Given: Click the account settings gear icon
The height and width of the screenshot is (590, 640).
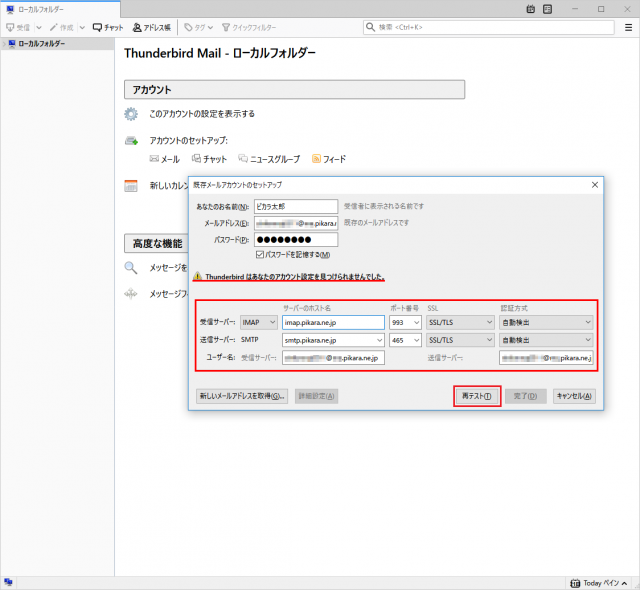Looking at the screenshot, I should [x=131, y=114].
